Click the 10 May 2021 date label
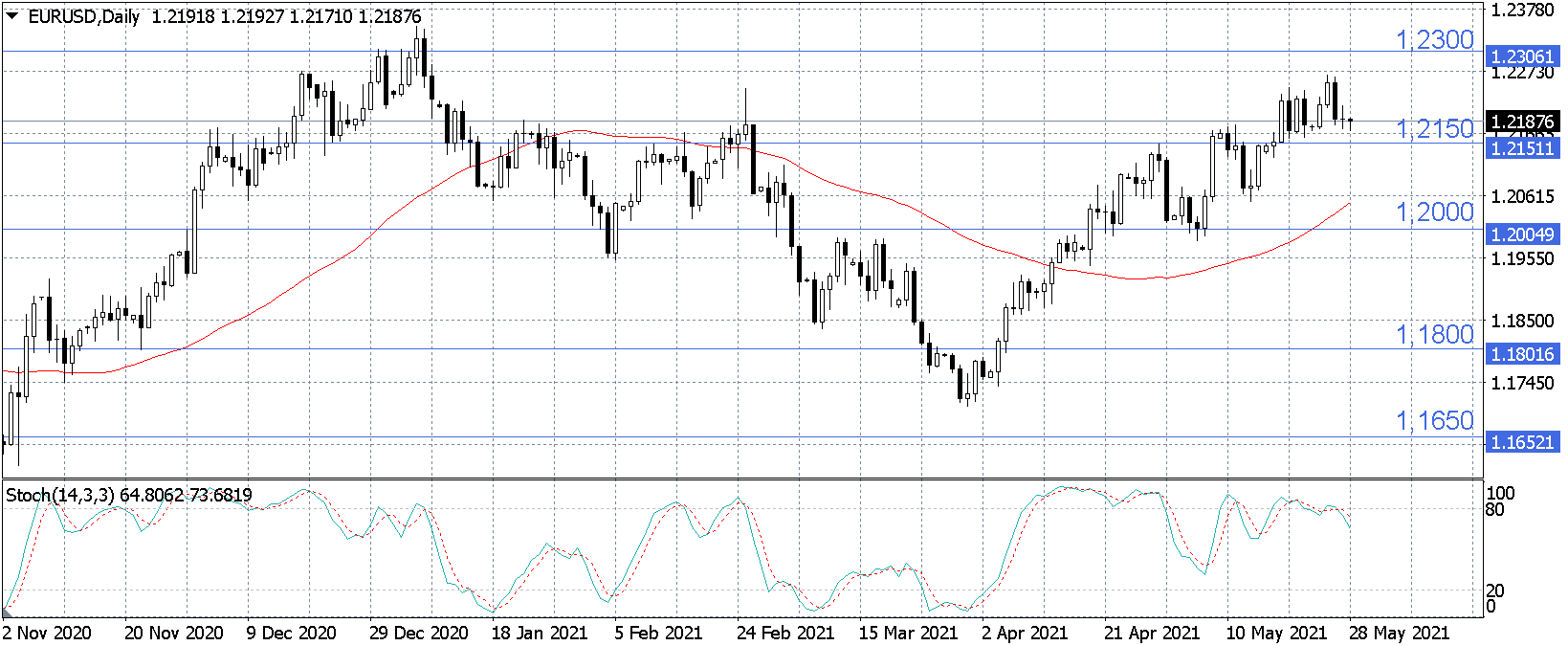Image resolution: width=1568 pixels, height=646 pixels. (1276, 633)
